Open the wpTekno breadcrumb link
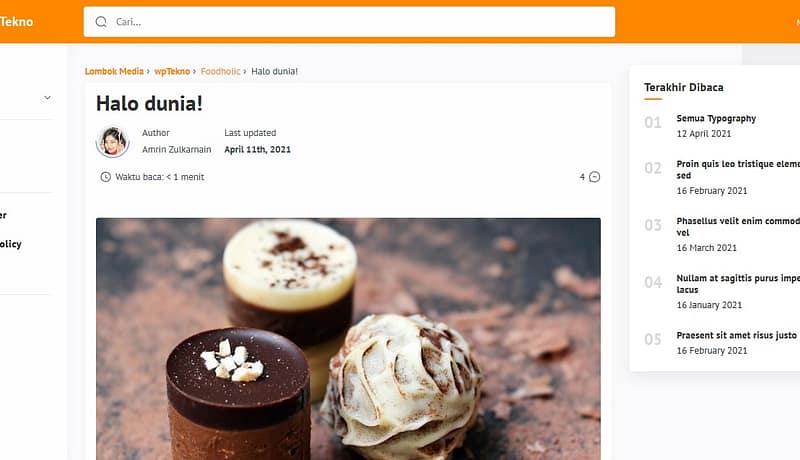 [x=172, y=71]
